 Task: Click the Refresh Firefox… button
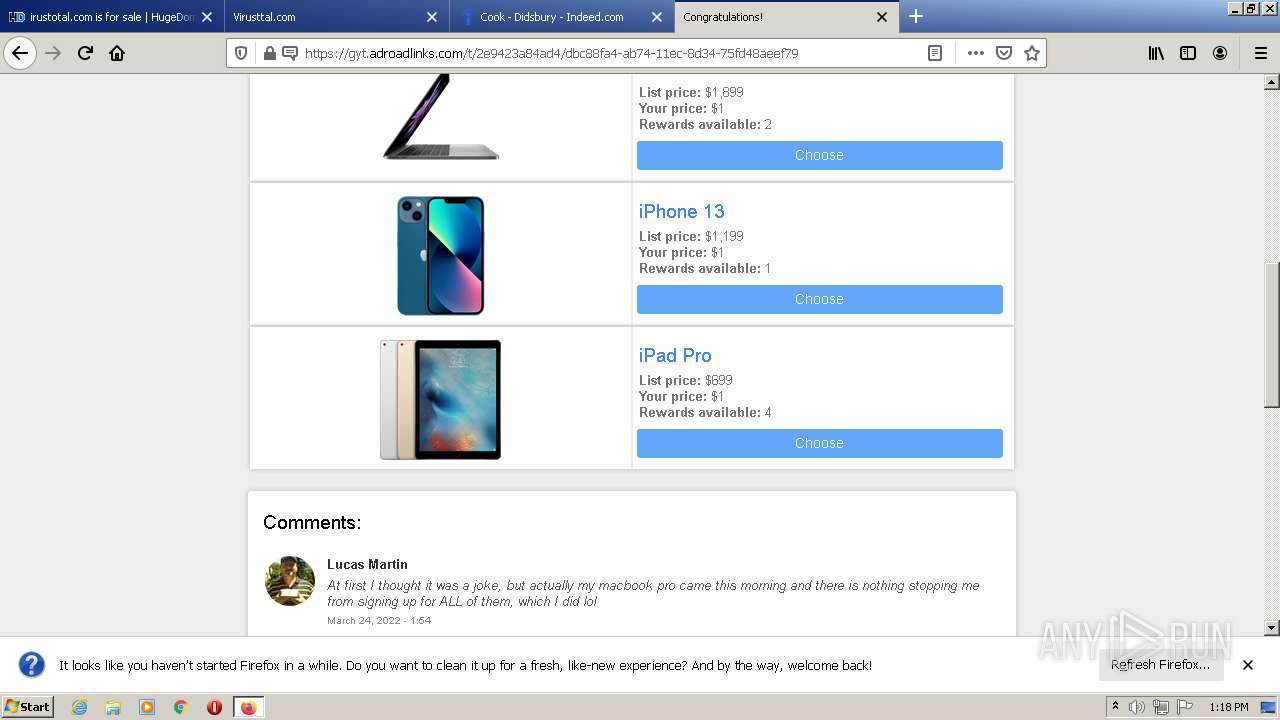coord(1160,664)
